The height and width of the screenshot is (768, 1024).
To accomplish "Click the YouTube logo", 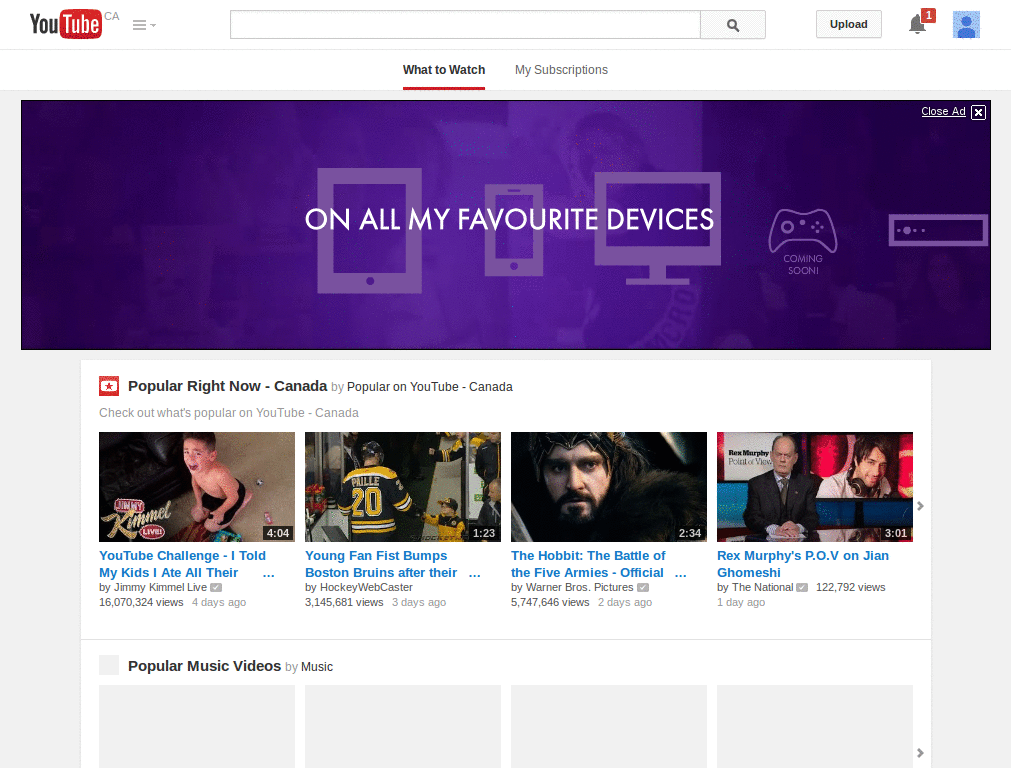I will tap(65, 24).
